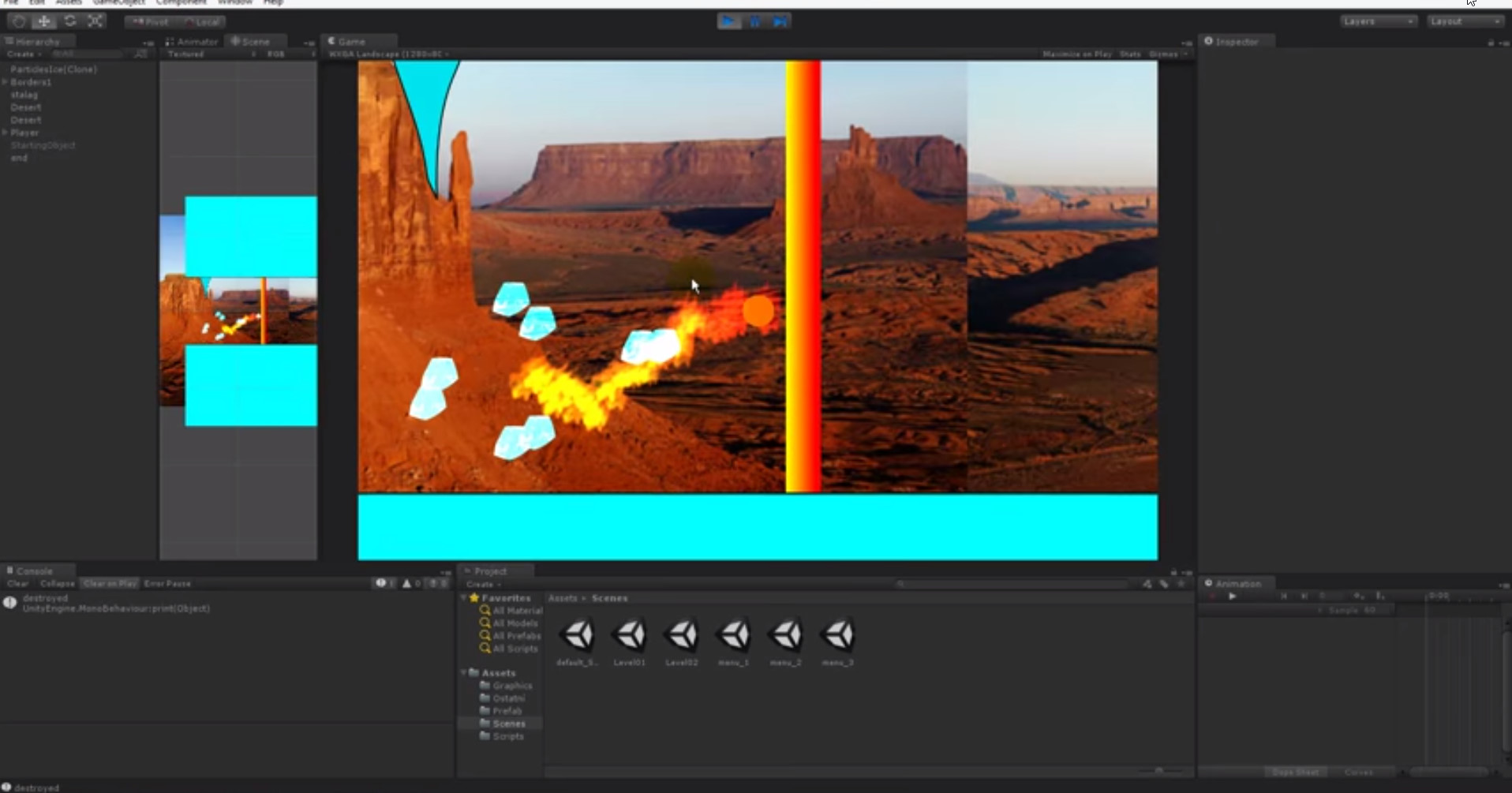1512x793 pixels.
Task: Toggle Error Pause in Console
Action: [167, 584]
